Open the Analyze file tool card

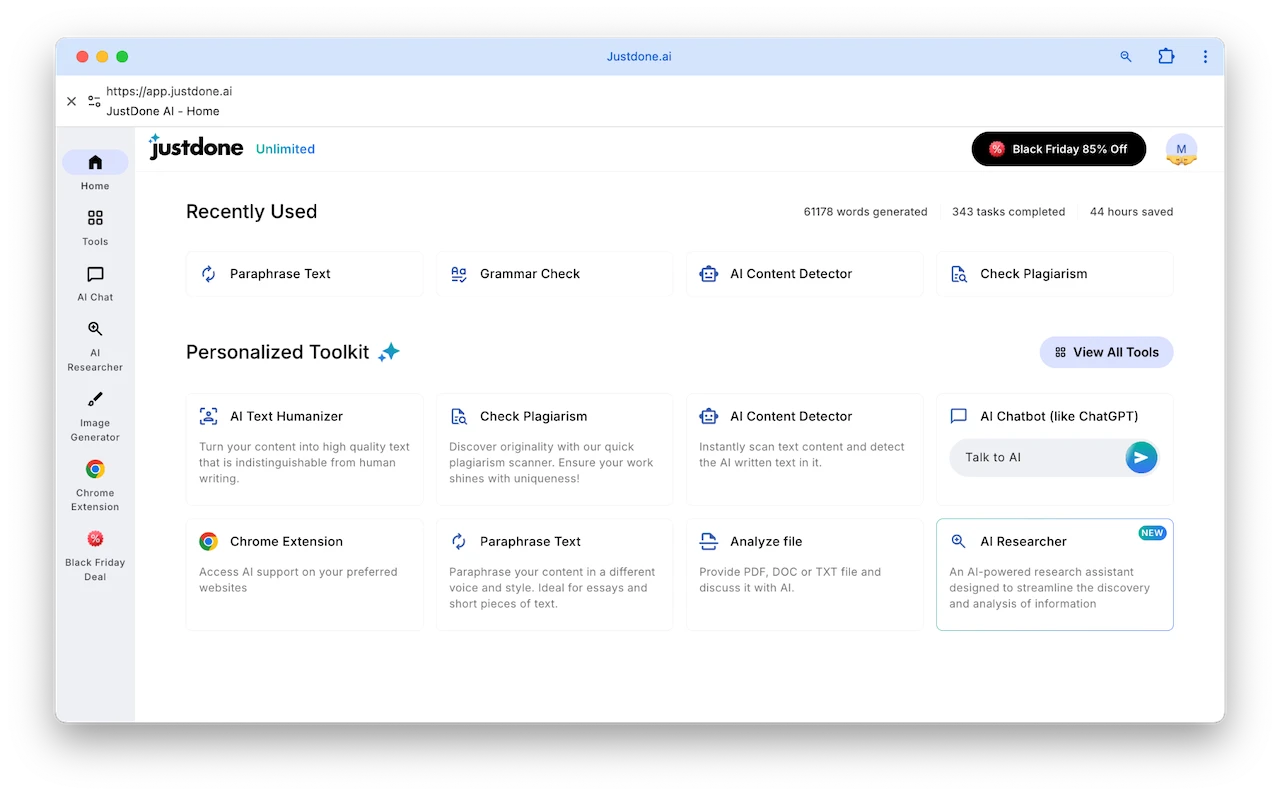pos(804,574)
